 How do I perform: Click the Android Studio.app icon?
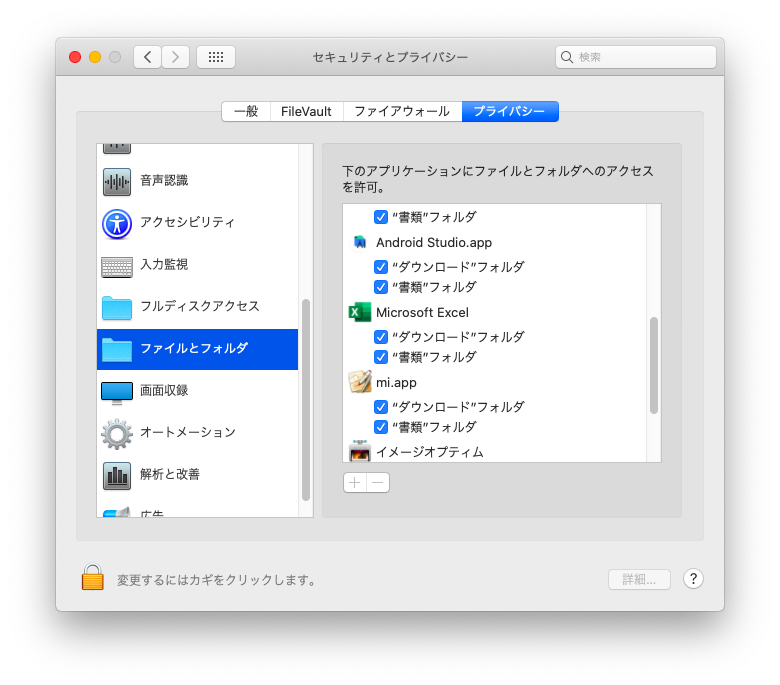pyautogui.click(x=360, y=242)
